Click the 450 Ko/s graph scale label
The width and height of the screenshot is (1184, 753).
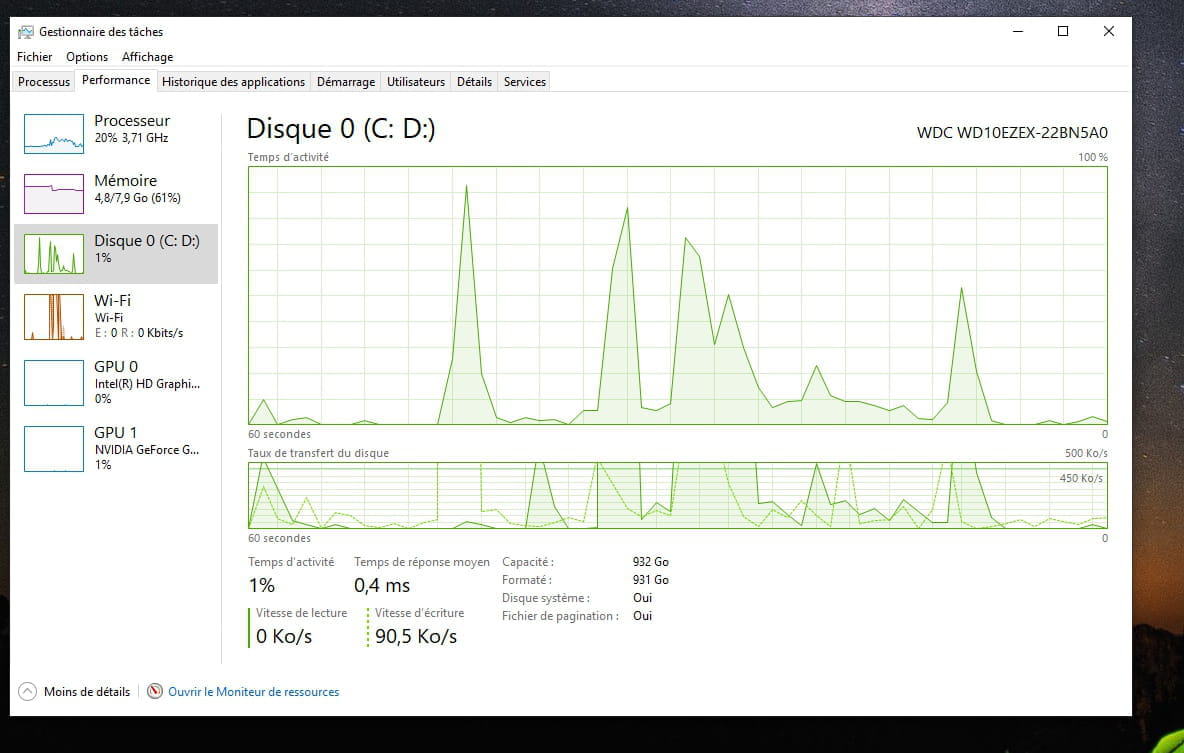pyautogui.click(x=1081, y=478)
